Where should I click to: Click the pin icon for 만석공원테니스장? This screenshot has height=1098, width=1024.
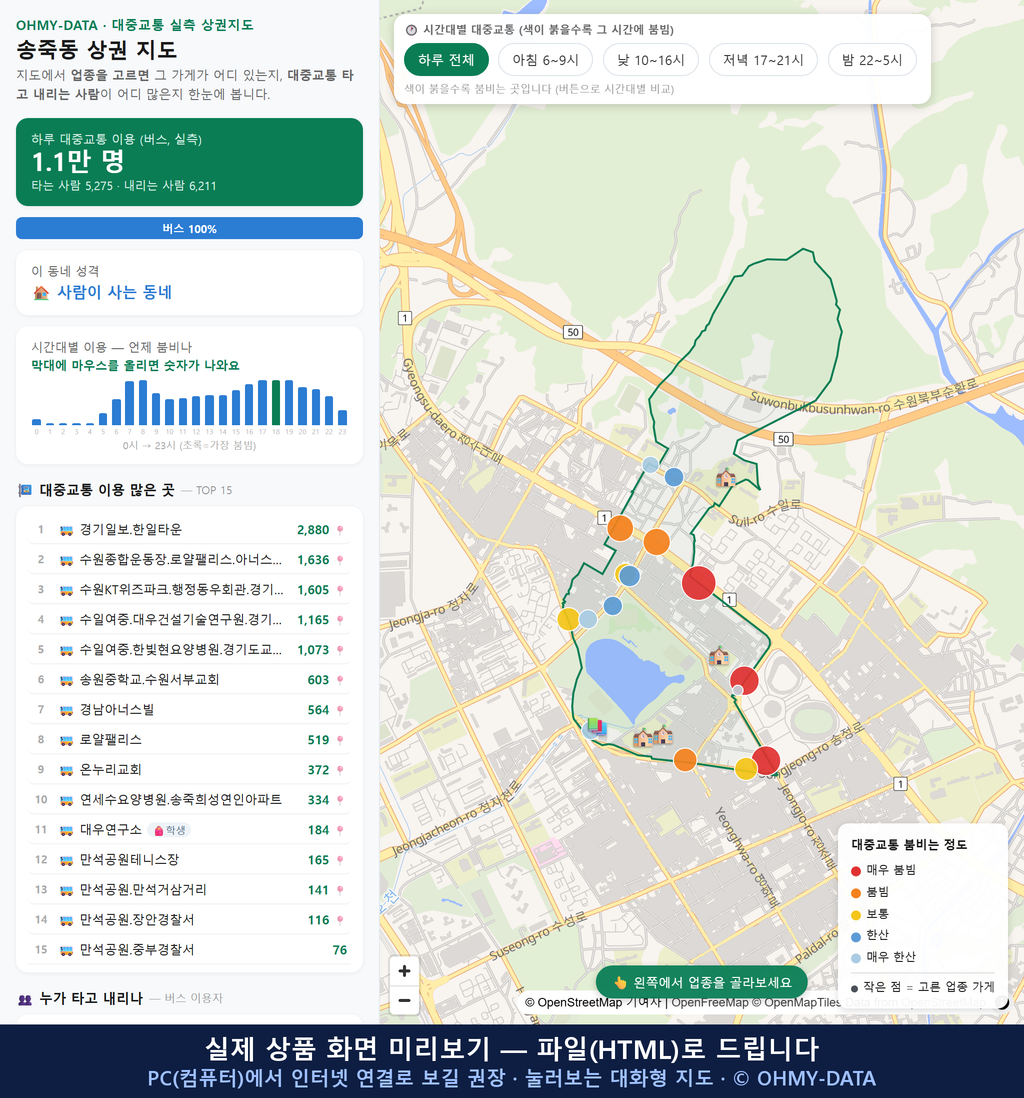[340, 861]
